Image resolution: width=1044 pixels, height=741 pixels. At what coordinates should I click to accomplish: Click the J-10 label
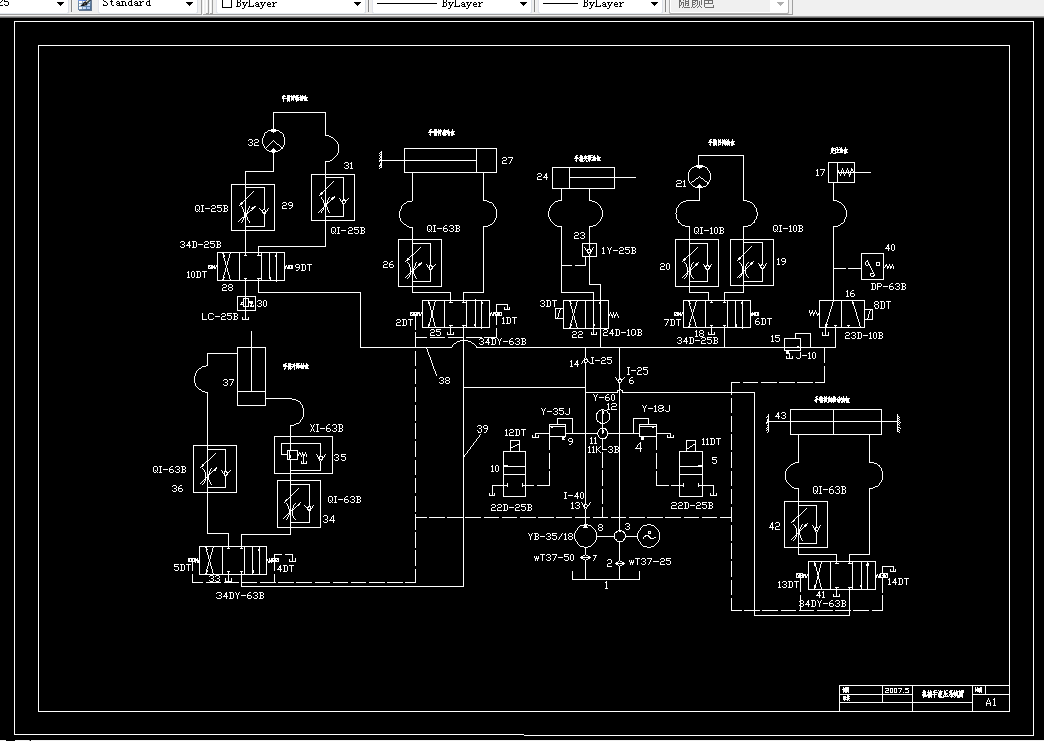806,356
